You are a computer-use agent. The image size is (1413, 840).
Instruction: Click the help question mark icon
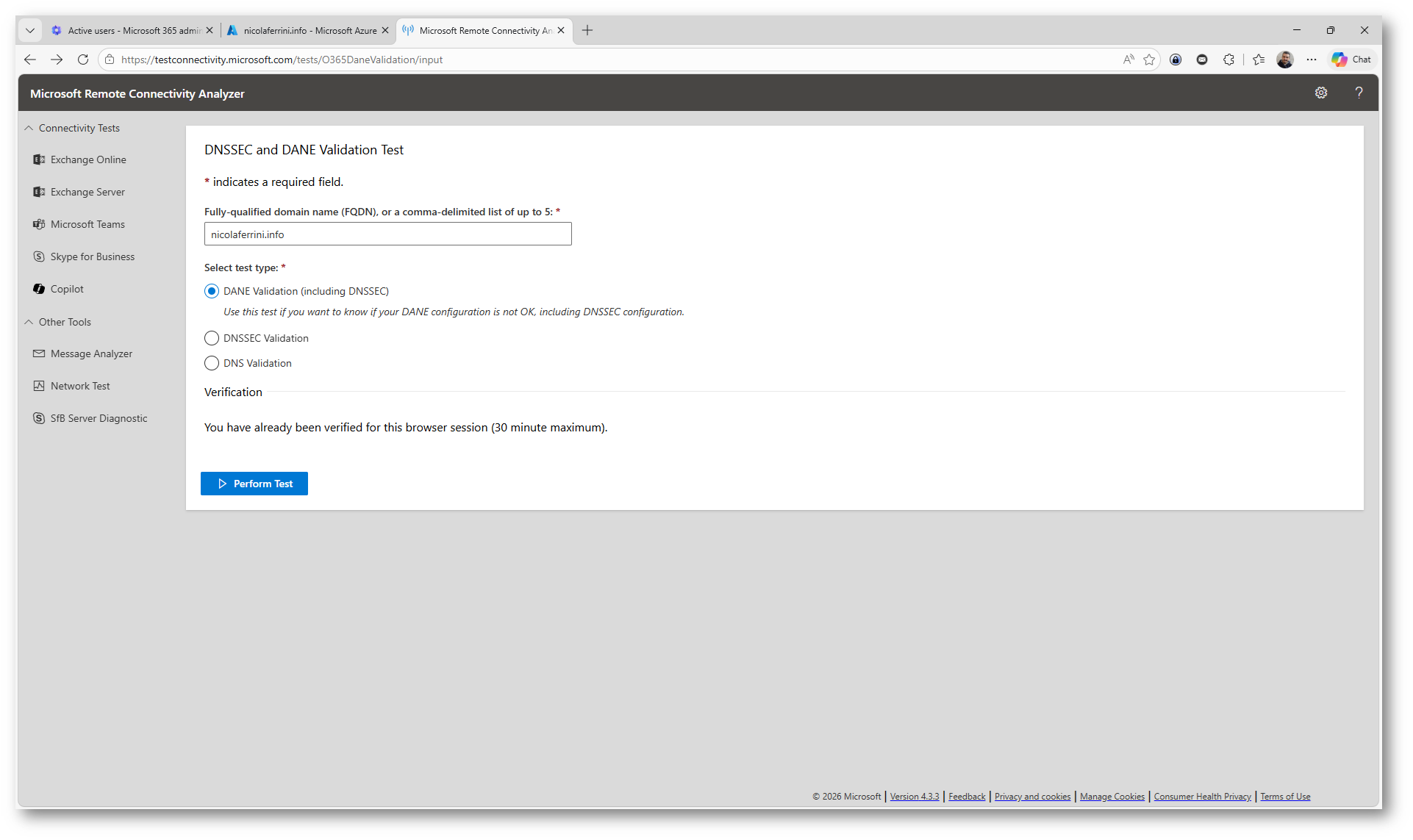pyautogui.click(x=1359, y=93)
